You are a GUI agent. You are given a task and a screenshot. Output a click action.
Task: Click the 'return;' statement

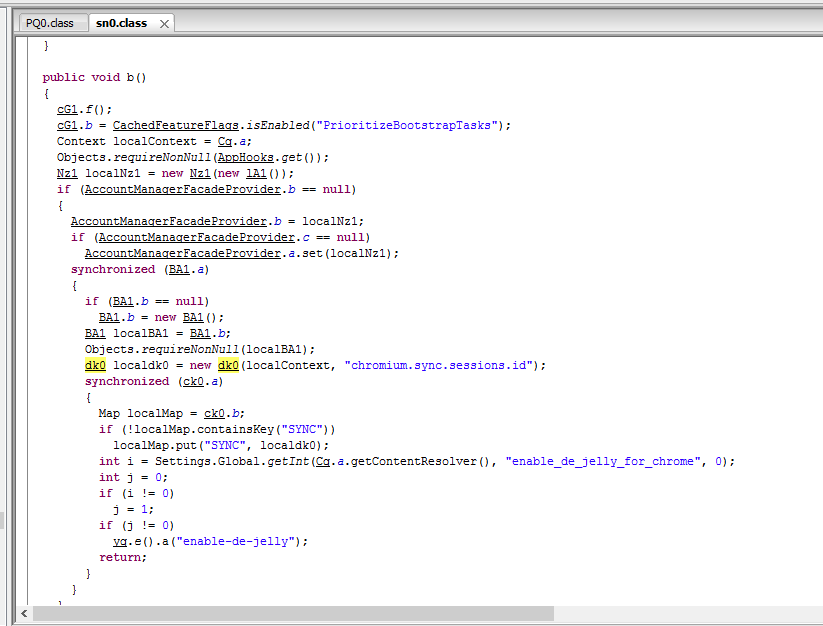(x=123, y=558)
